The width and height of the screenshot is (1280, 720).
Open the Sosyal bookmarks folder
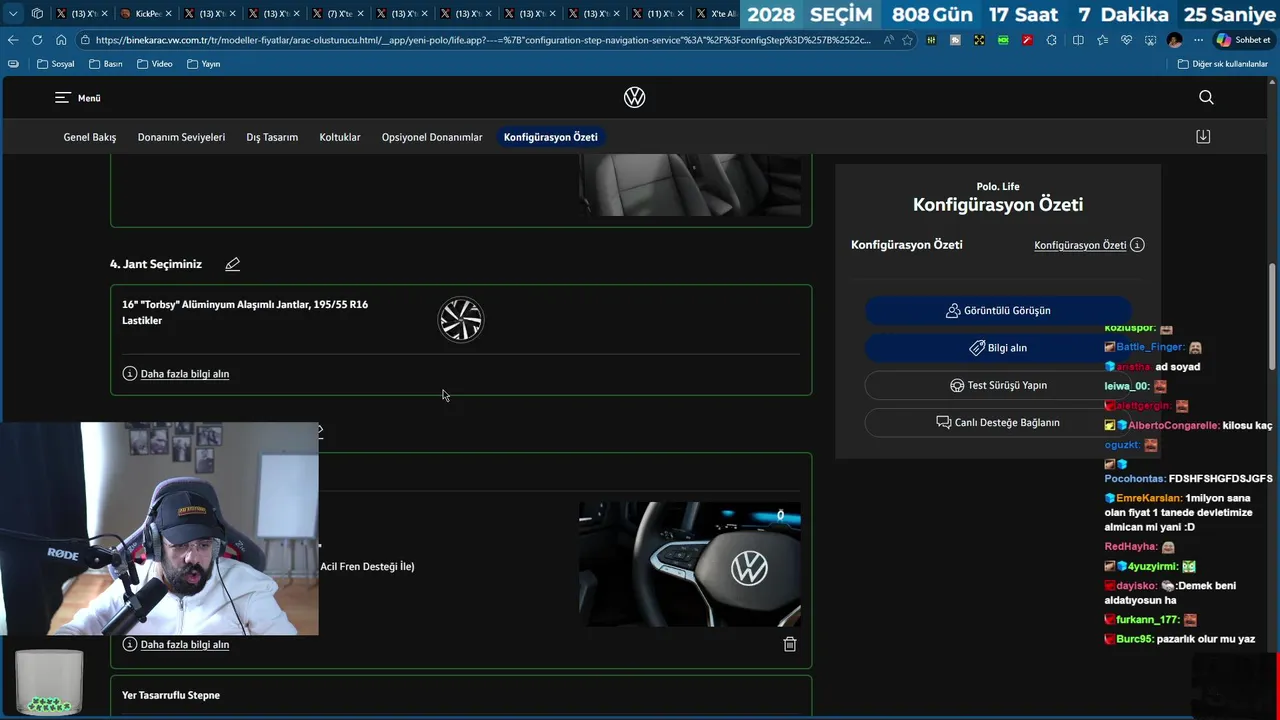point(55,64)
